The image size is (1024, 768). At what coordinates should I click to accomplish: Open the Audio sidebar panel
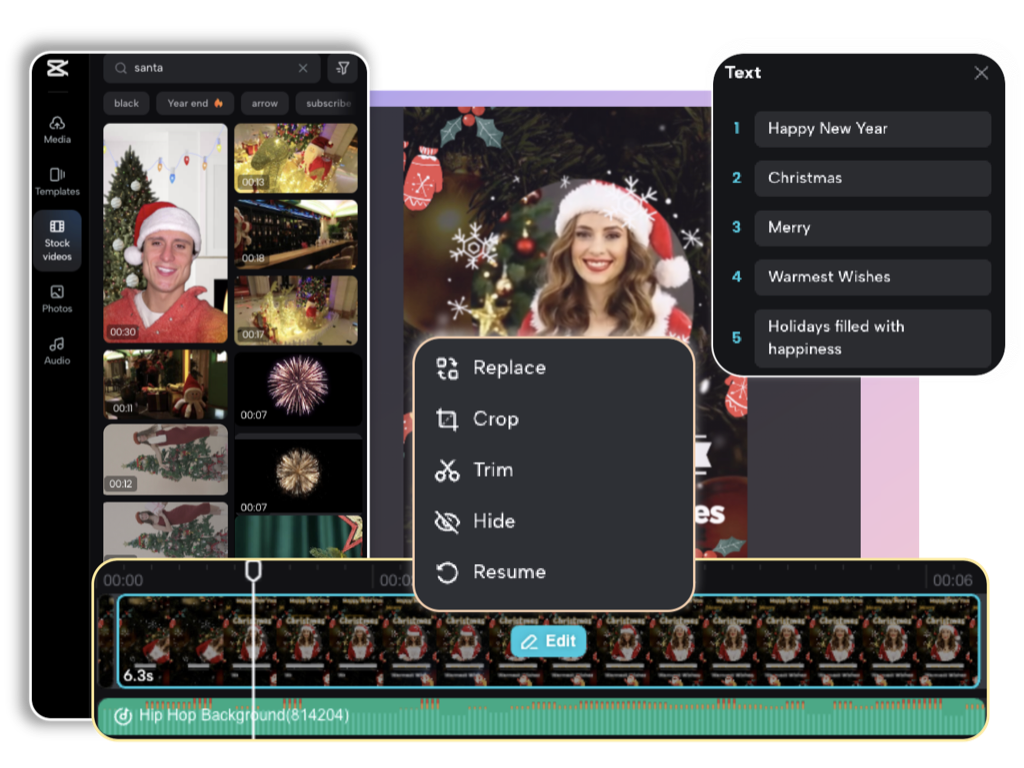pos(57,351)
